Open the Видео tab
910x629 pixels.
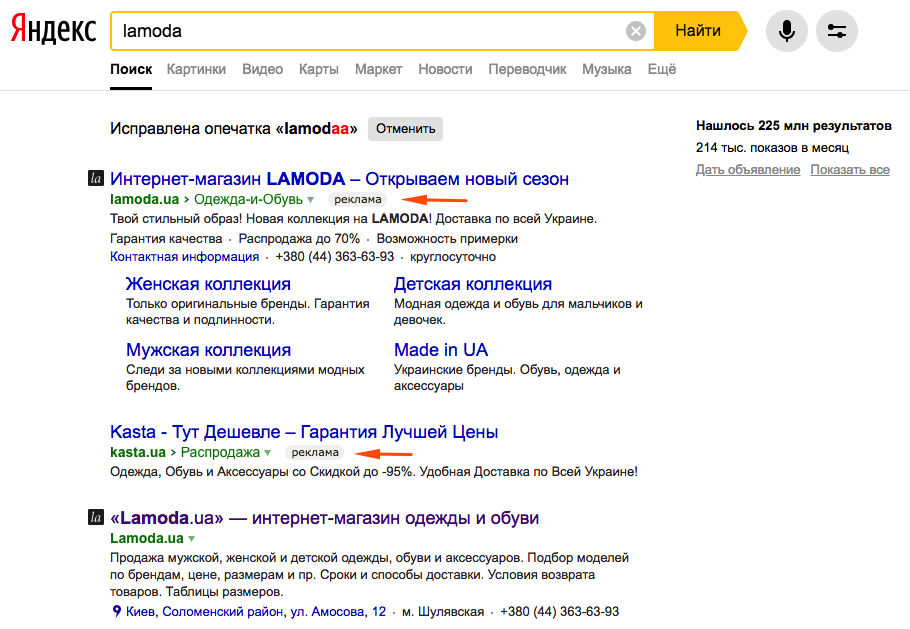point(262,70)
